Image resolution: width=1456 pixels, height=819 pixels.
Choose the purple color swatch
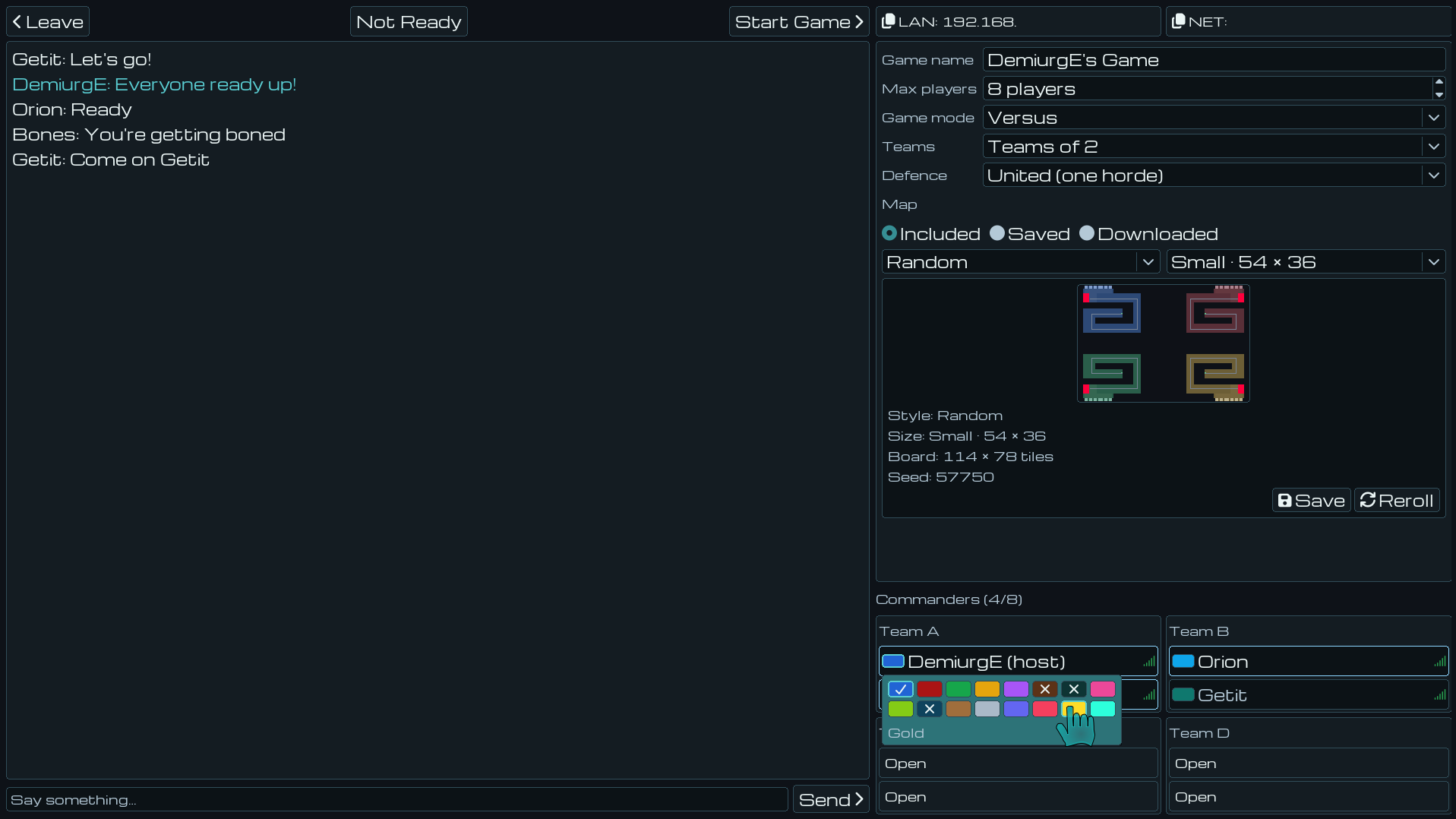(x=1016, y=689)
